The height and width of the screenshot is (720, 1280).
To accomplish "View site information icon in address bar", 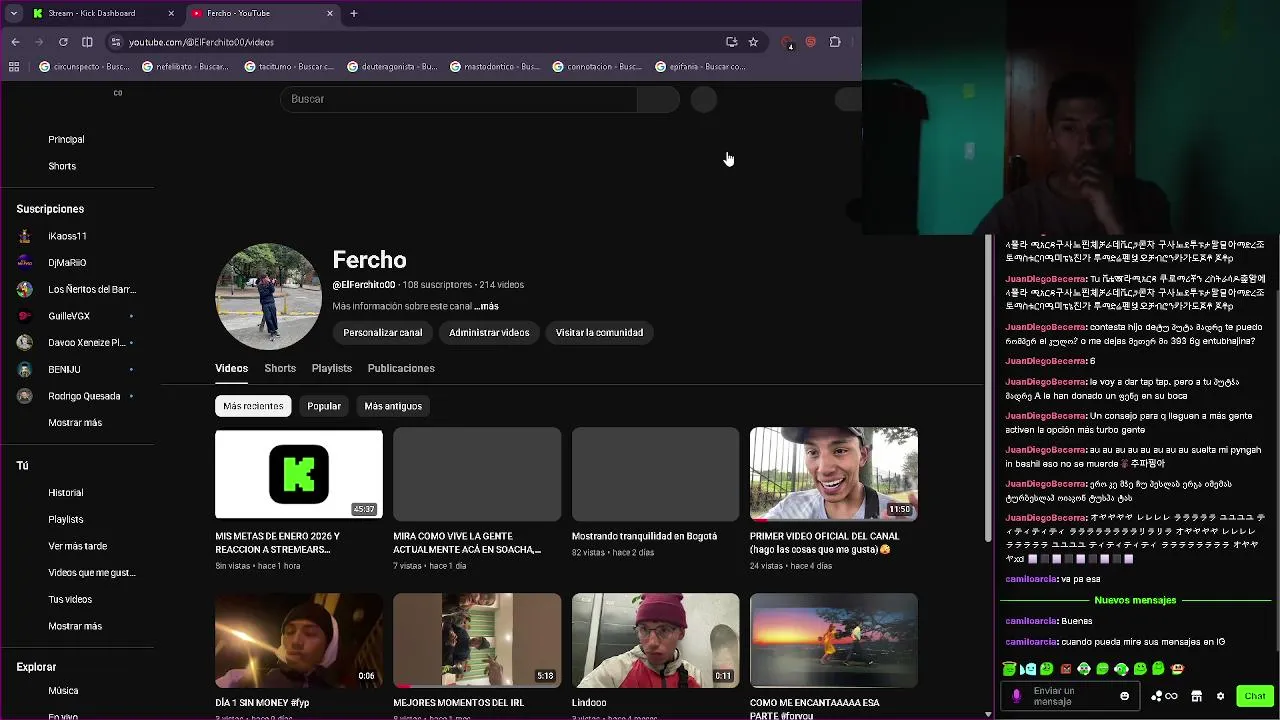I will coord(116,42).
